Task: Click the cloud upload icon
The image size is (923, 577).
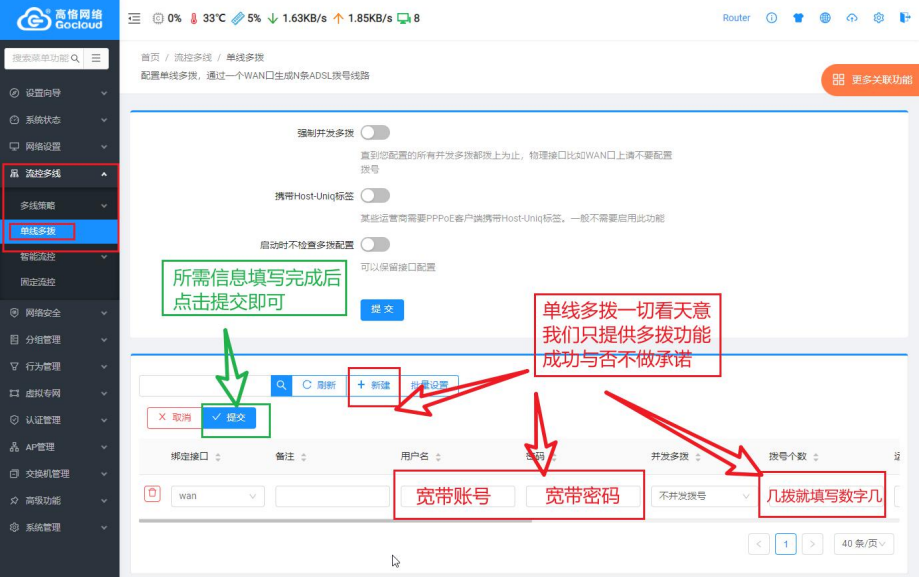Action: coord(852,18)
